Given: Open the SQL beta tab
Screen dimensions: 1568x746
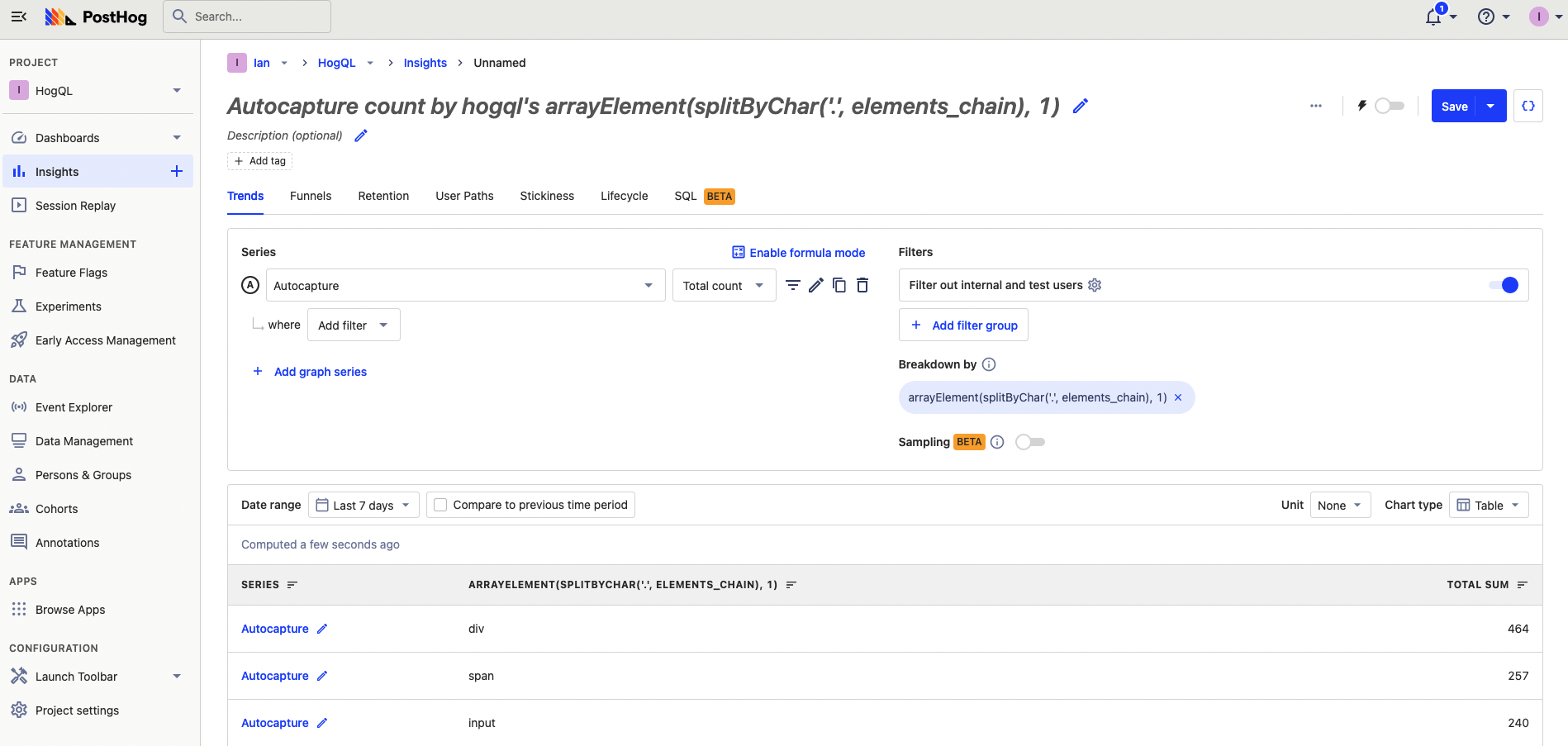Looking at the screenshot, I should pyautogui.click(x=686, y=196).
